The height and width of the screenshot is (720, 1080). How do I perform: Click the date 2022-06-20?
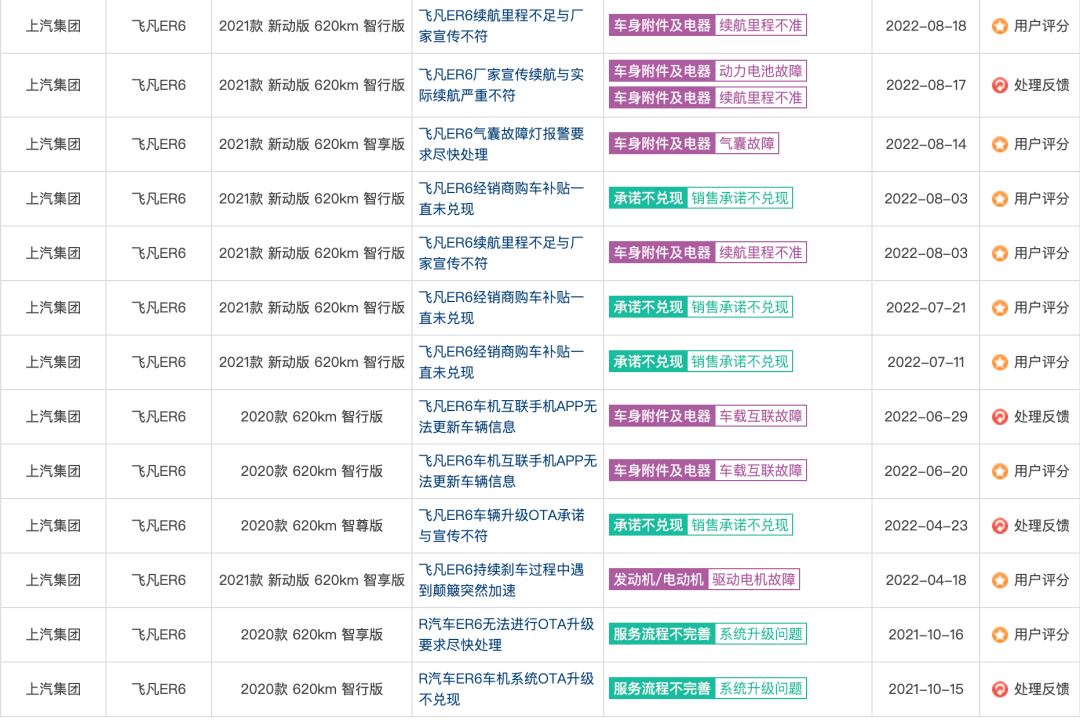click(x=926, y=471)
